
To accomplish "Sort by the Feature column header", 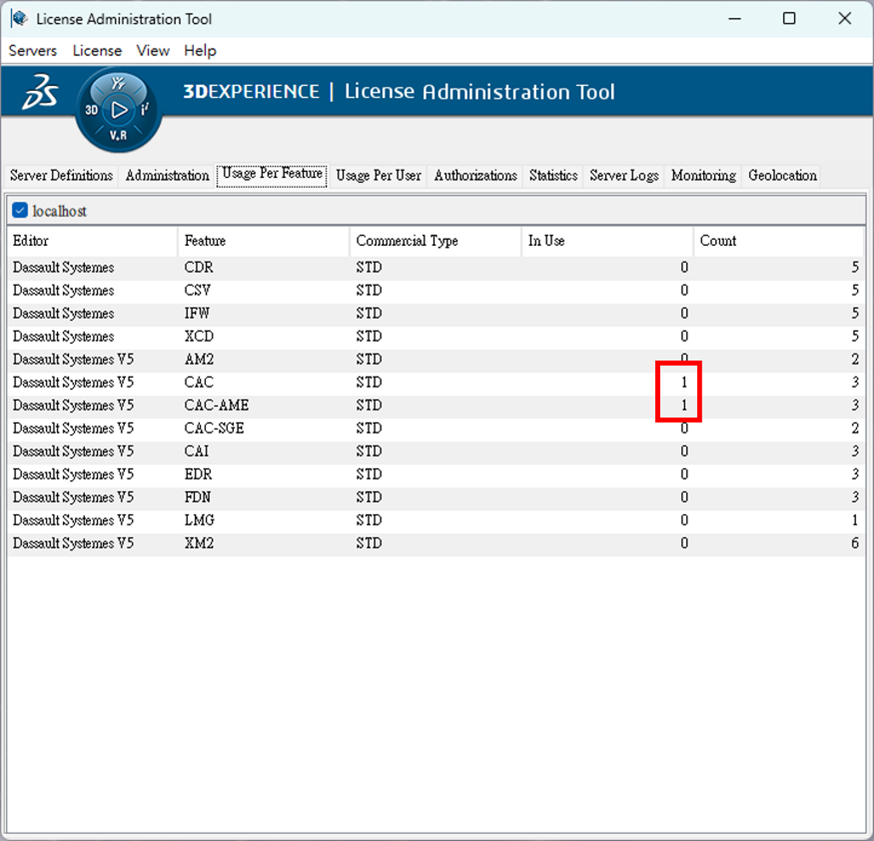I will pos(264,241).
